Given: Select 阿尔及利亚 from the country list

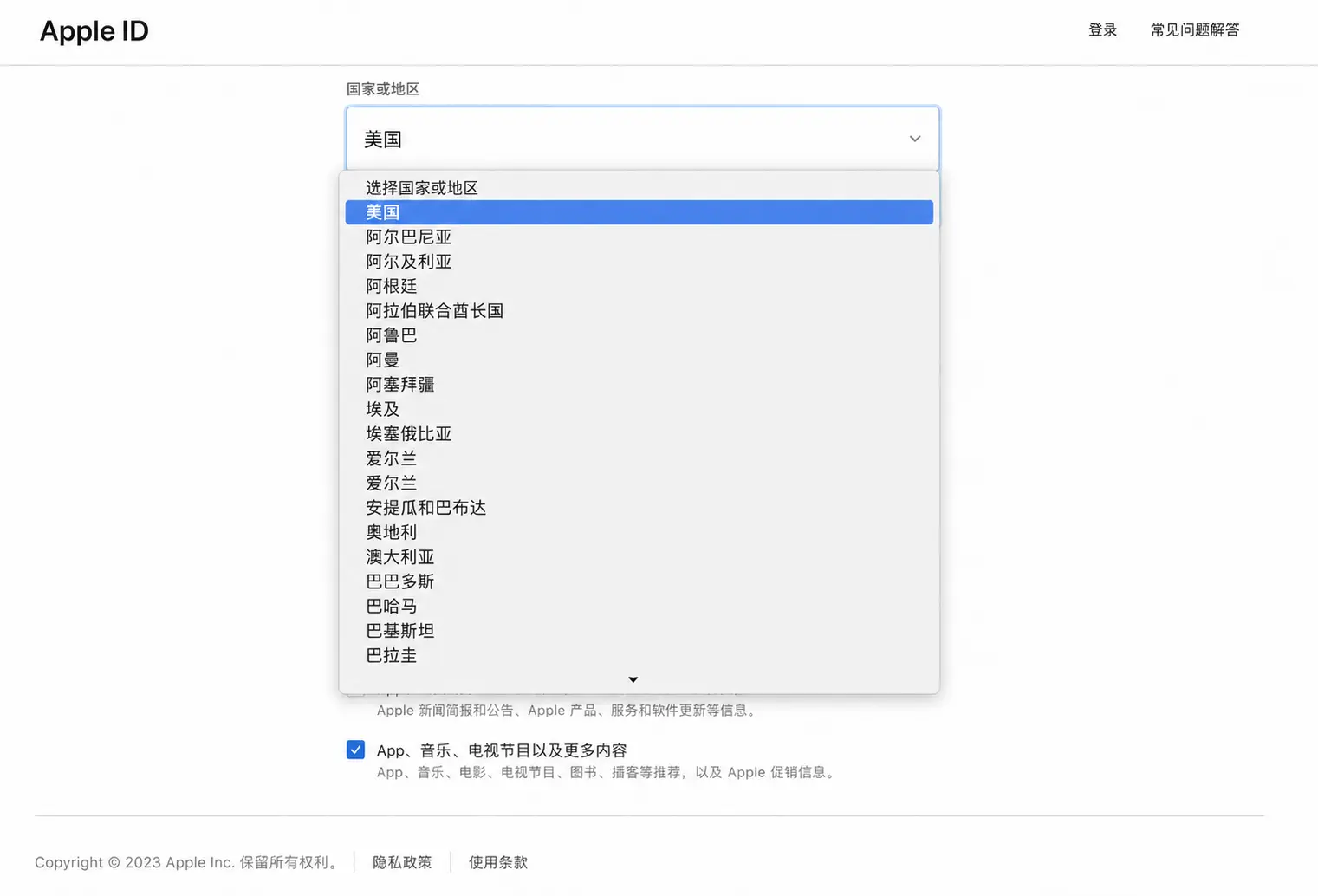Looking at the screenshot, I should point(640,262).
